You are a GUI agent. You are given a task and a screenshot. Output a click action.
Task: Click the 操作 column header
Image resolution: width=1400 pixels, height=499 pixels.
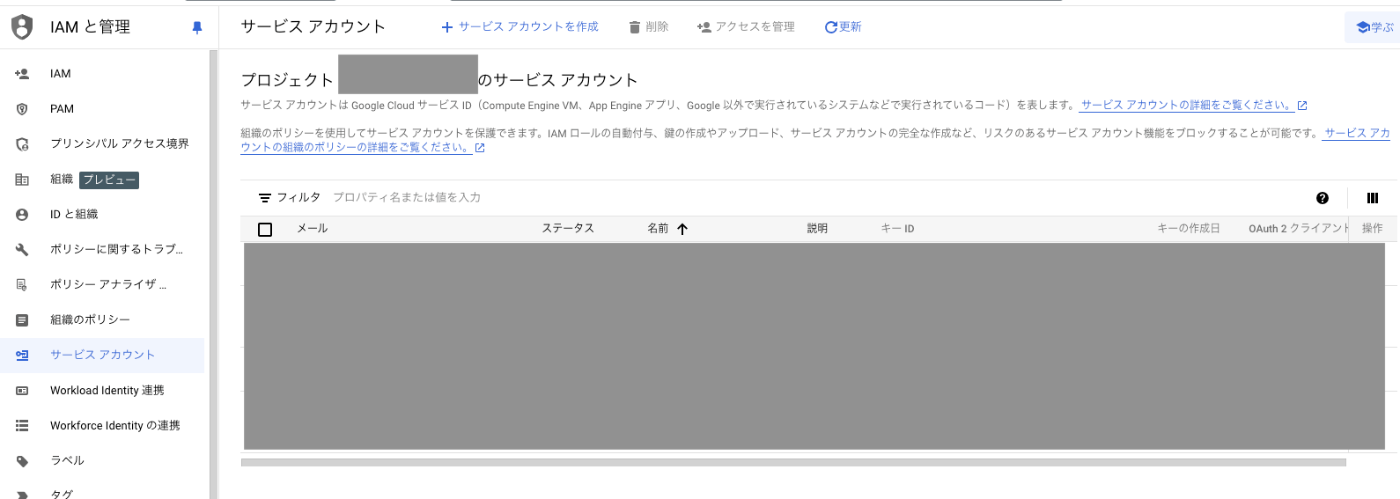pos(1372,229)
